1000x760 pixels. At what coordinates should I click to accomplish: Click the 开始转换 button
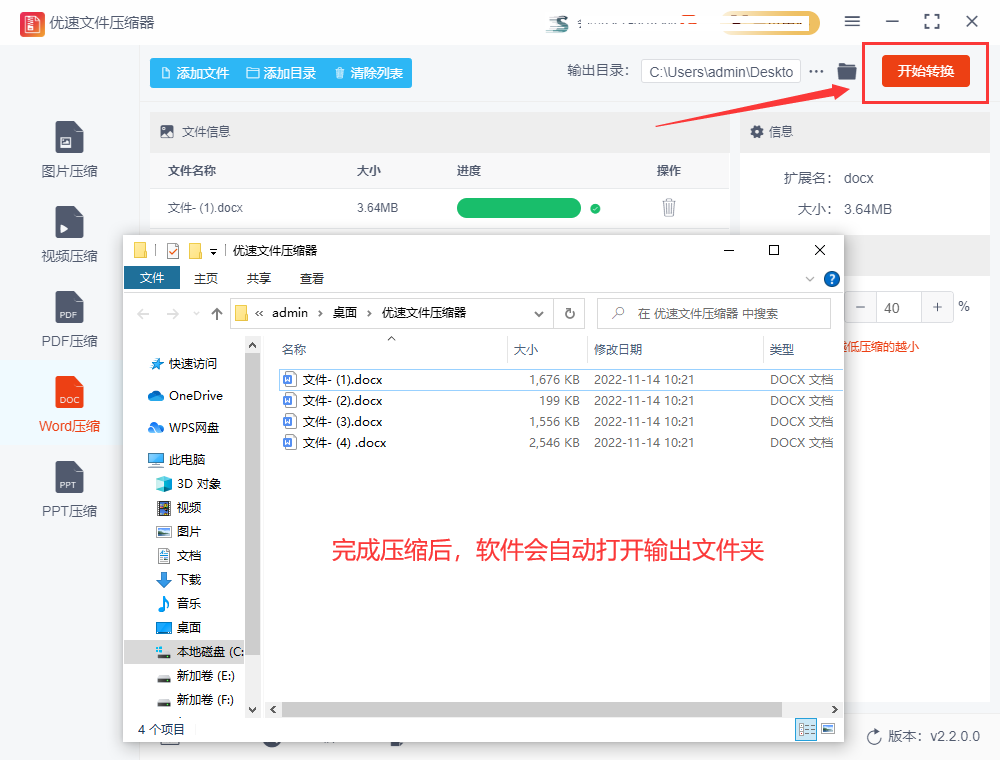point(925,71)
